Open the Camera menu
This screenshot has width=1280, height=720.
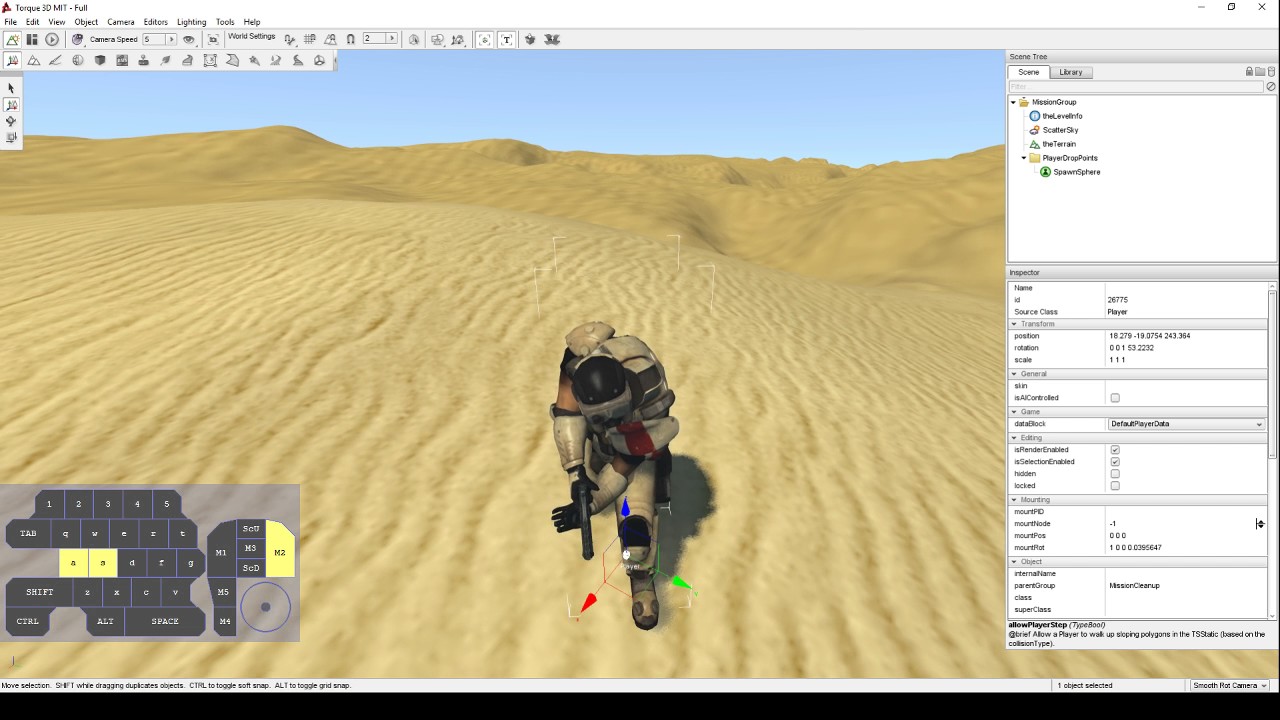coord(120,22)
